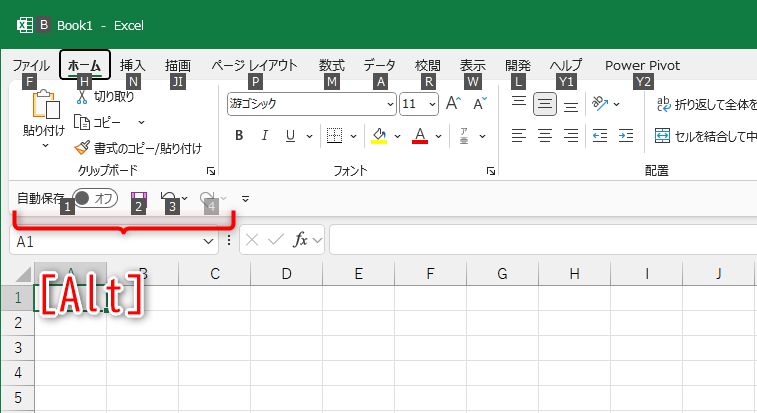
Task: Toggle AutoSave (自動保存) switch on
Action: (x=95, y=198)
